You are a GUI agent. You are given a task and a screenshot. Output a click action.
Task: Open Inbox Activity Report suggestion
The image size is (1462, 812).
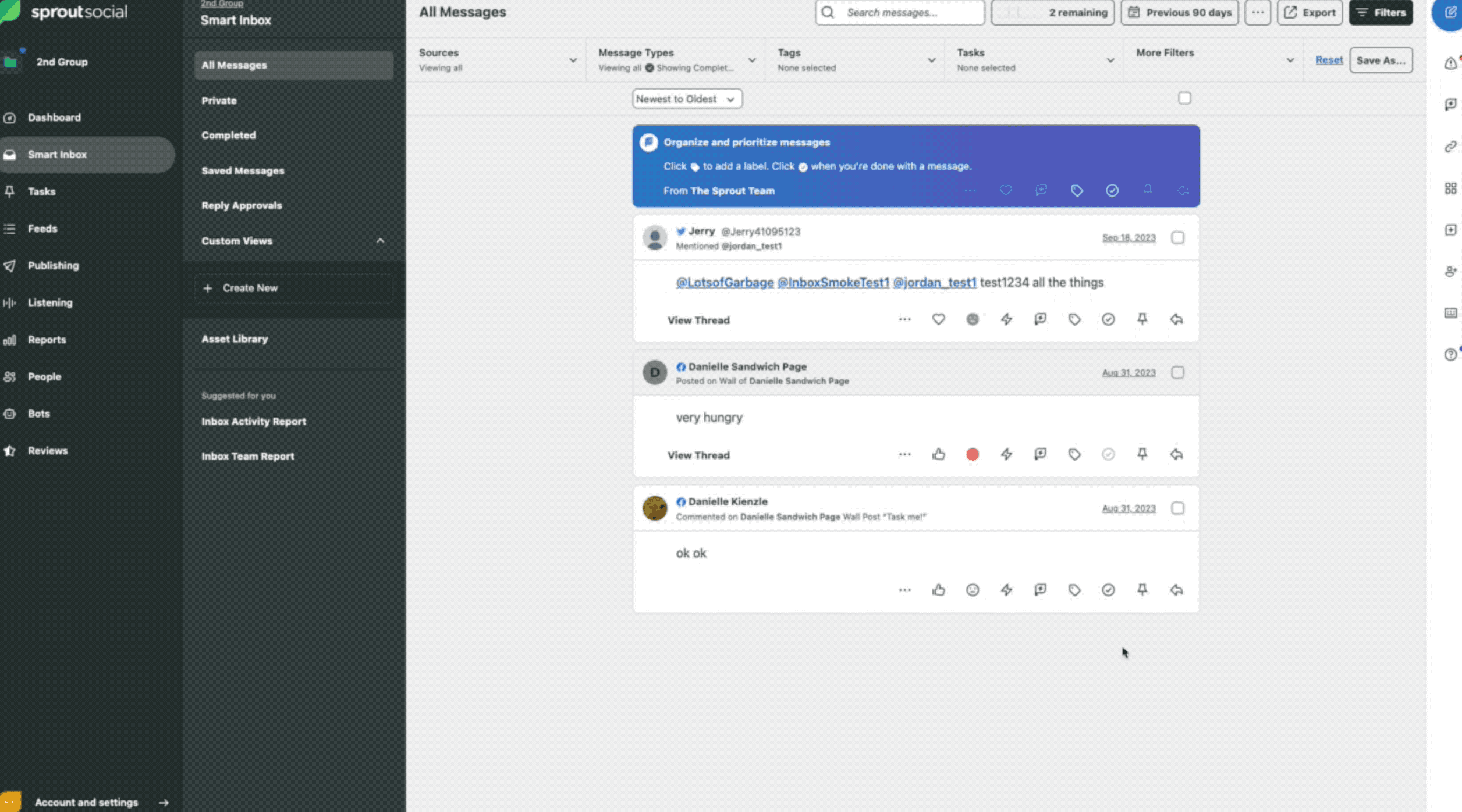pos(253,421)
